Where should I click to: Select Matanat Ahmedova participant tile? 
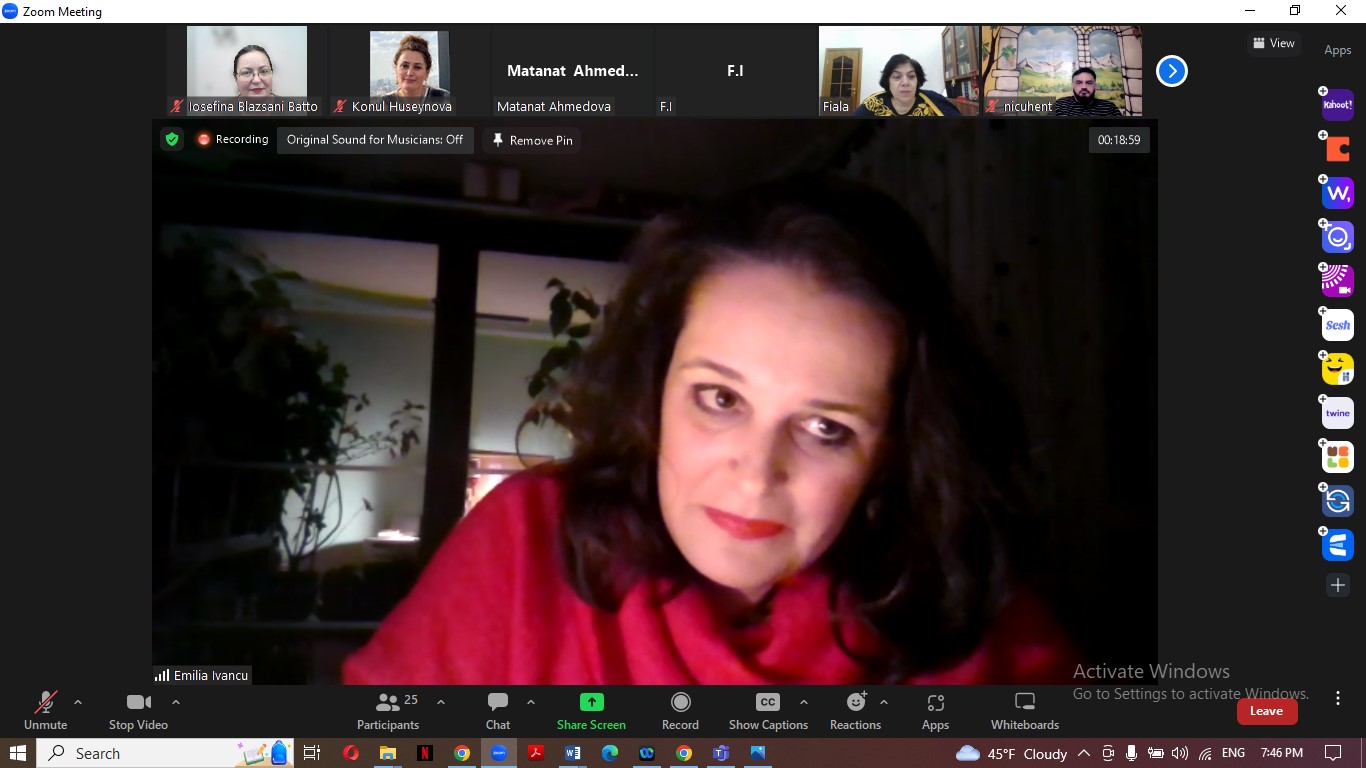(x=573, y=71)
